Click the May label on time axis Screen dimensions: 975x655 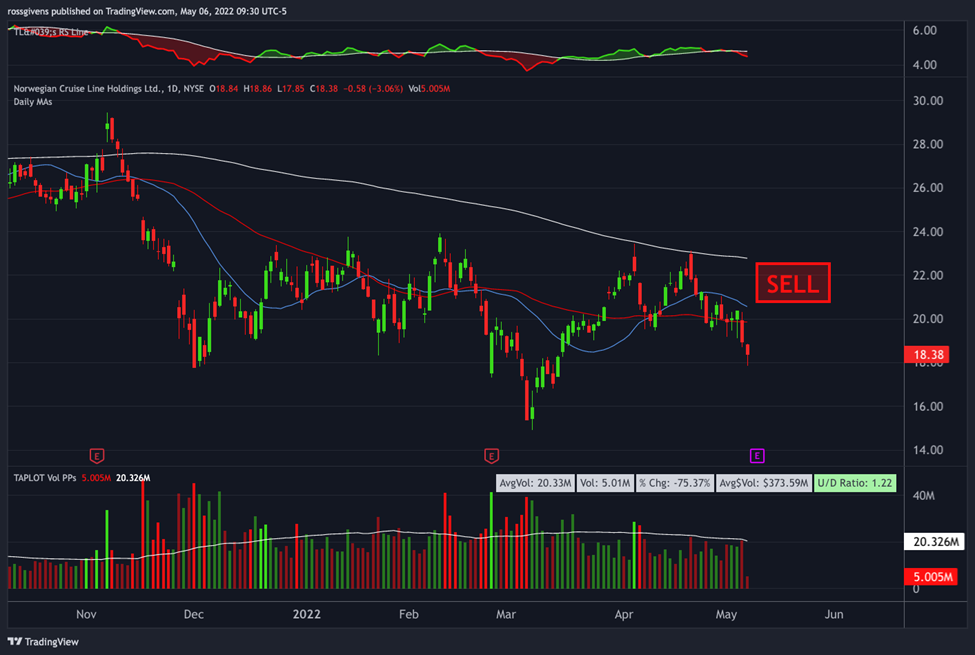(726, 615)
